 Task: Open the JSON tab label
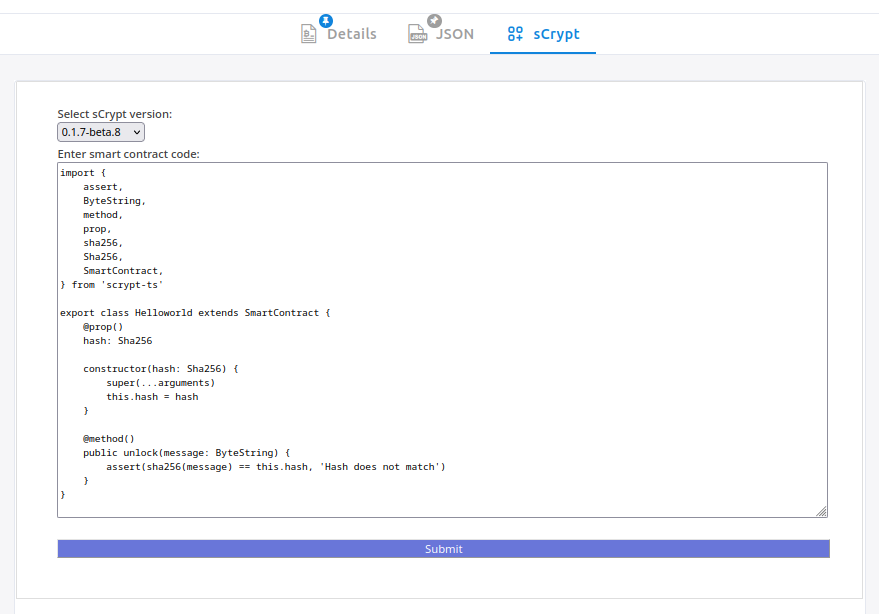(x=455, y=34)
